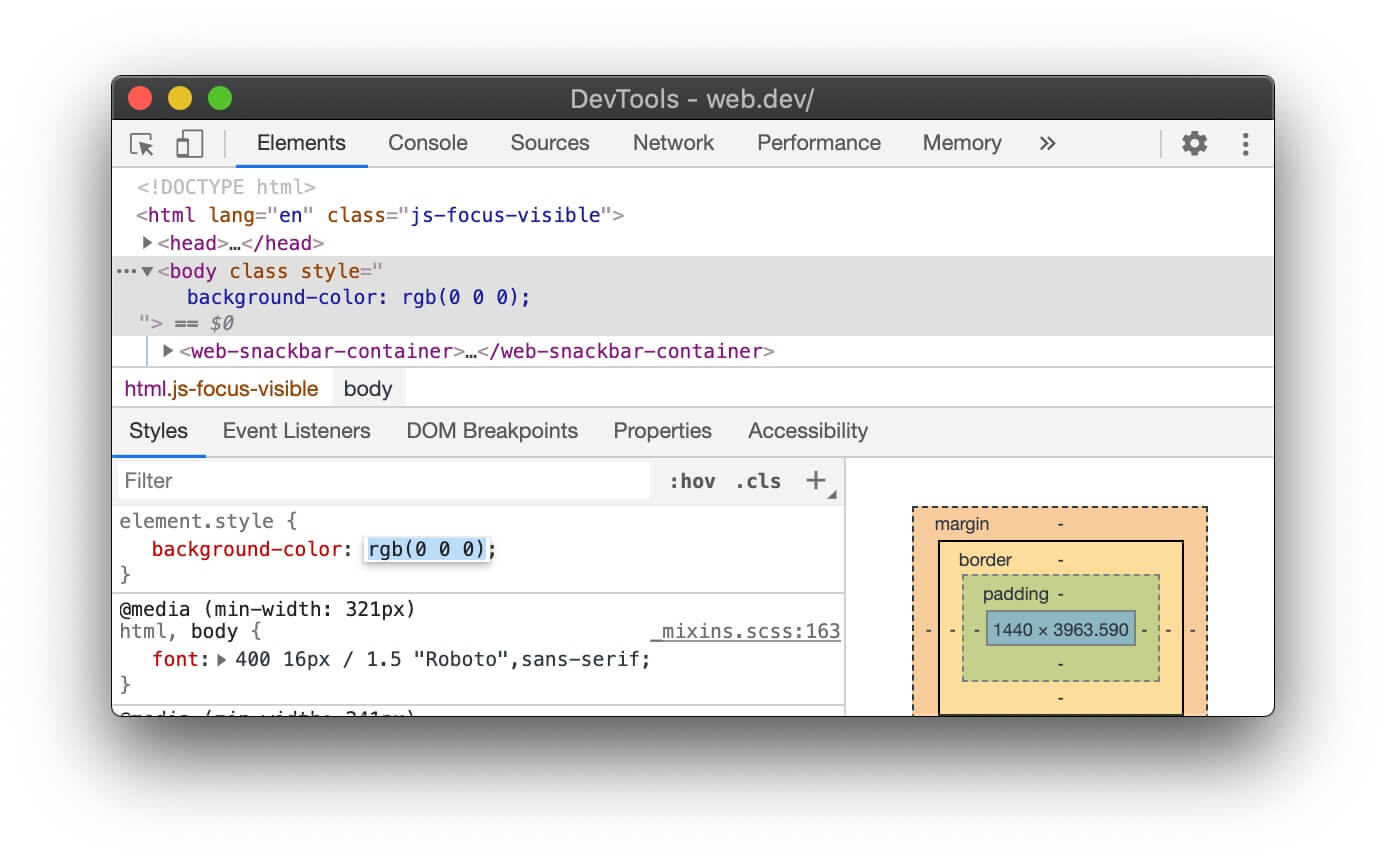Expand the head element node
1386x864 pixels.
pyautogui.click(x=146, y=242)
